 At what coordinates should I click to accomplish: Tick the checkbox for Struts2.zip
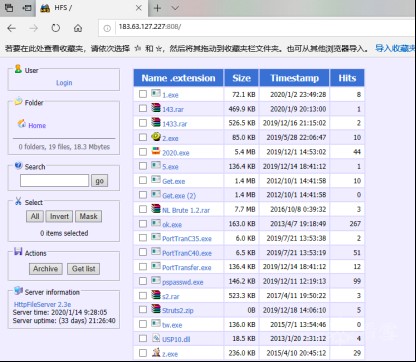coord(143,310)
